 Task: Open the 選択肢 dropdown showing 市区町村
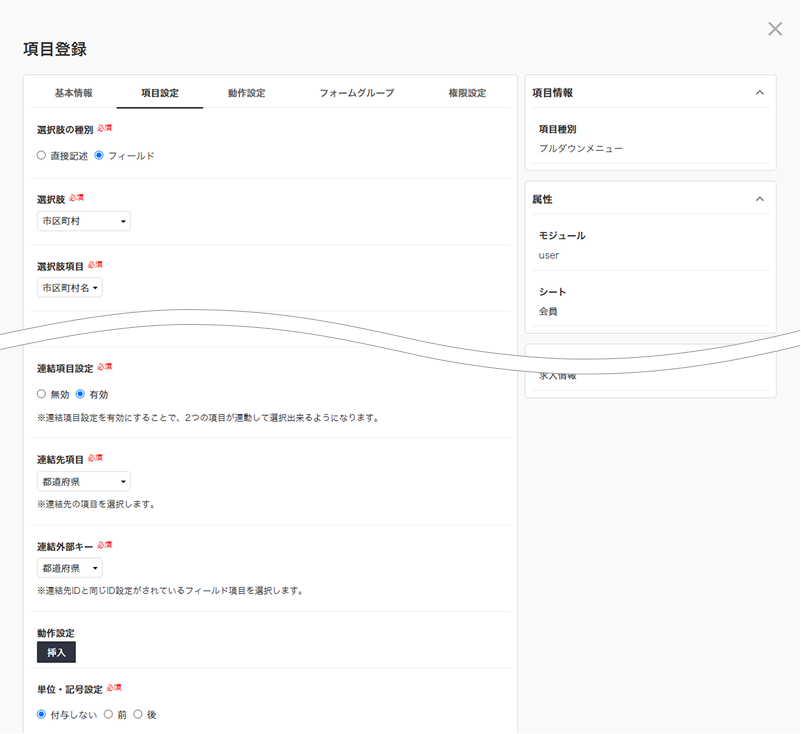83,221
